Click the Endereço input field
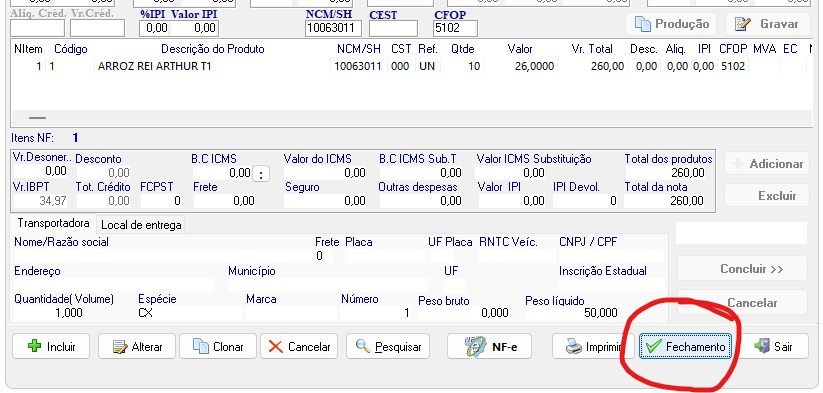The height and width of the screenshot is (393, 823). click(114, 285)
